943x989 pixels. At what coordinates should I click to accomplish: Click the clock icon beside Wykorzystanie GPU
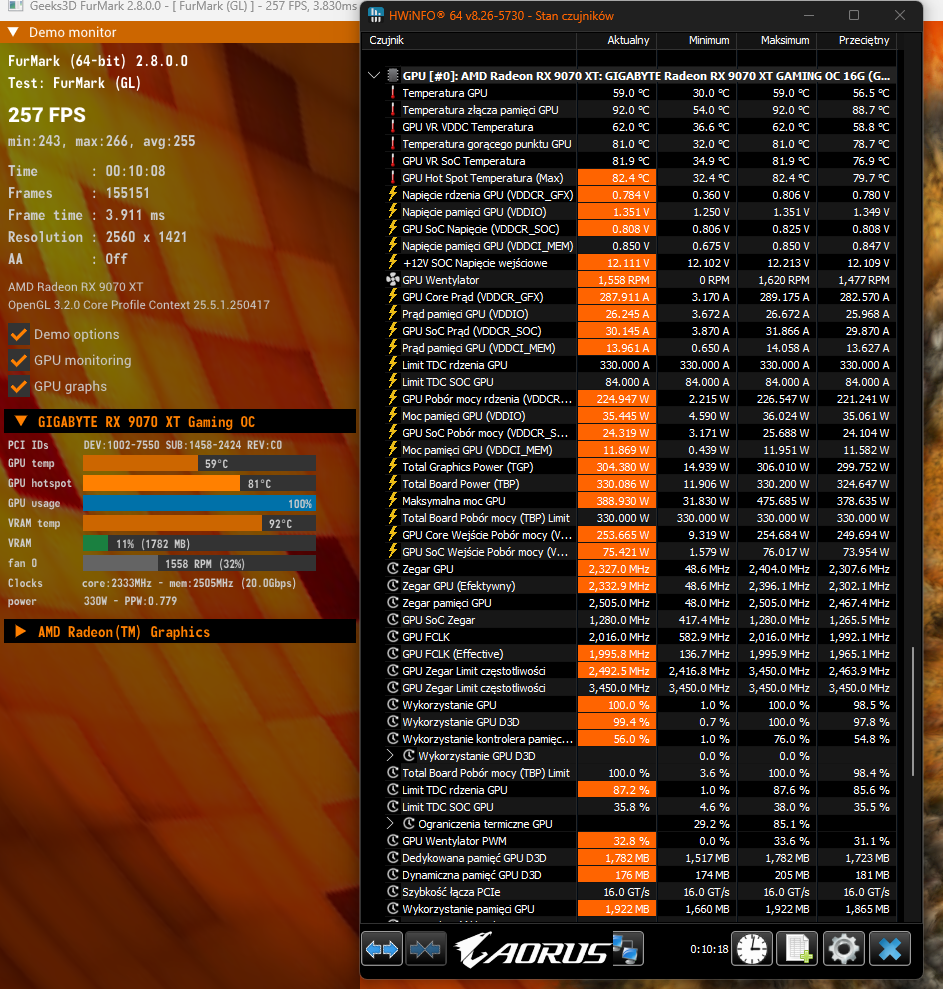(392, 705)
